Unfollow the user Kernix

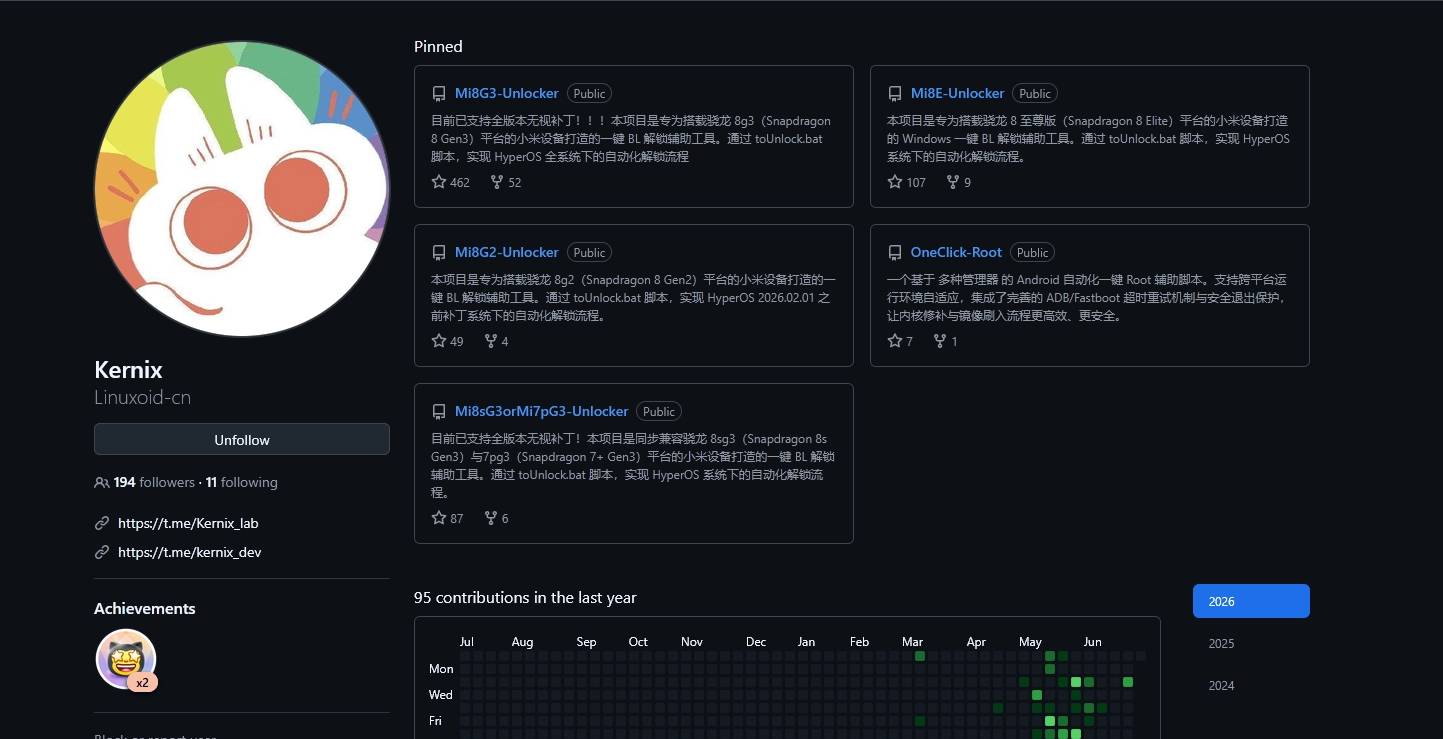pos(242,440)
